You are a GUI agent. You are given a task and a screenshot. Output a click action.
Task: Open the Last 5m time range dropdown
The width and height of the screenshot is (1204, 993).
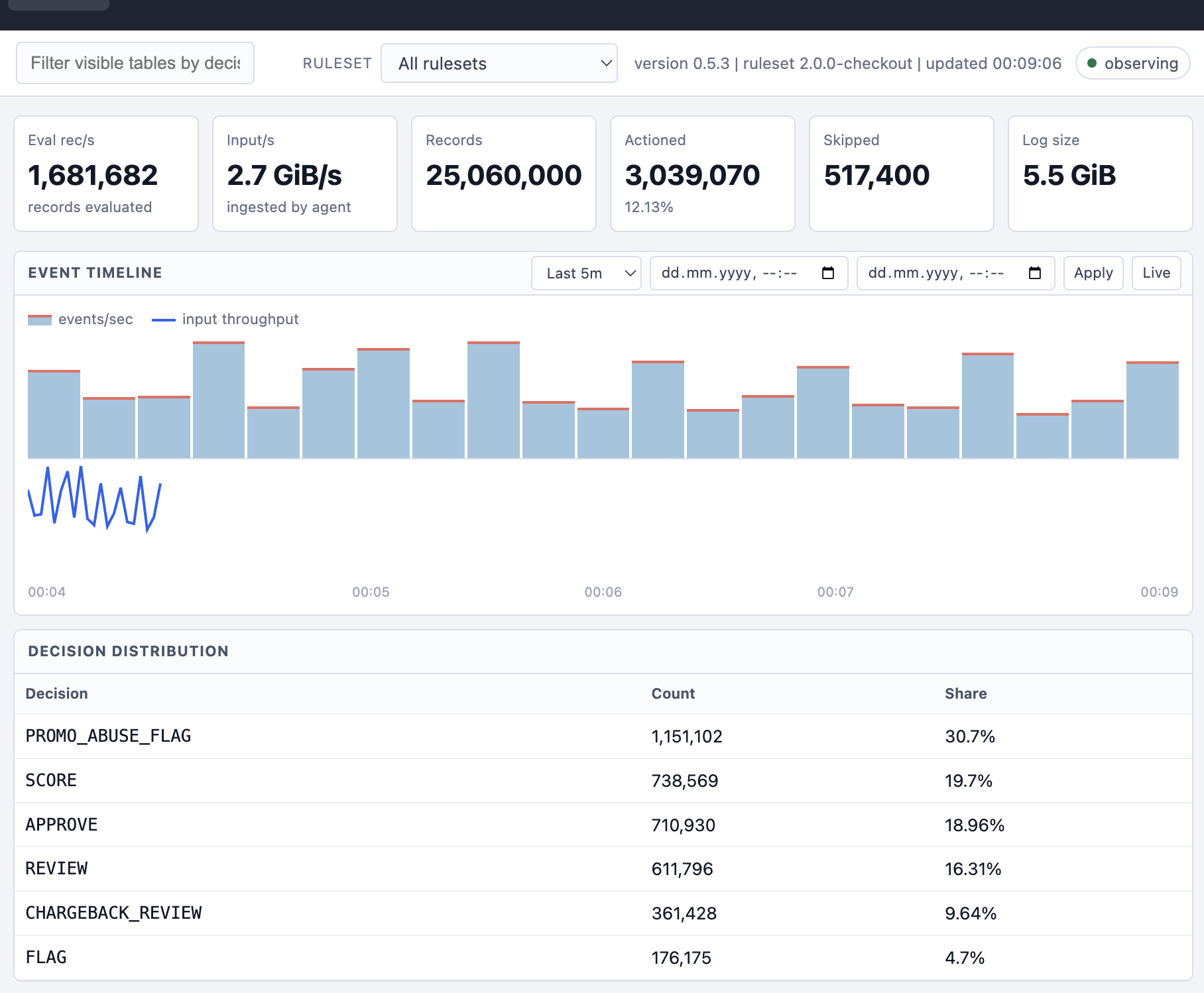(x=586, y=273)
